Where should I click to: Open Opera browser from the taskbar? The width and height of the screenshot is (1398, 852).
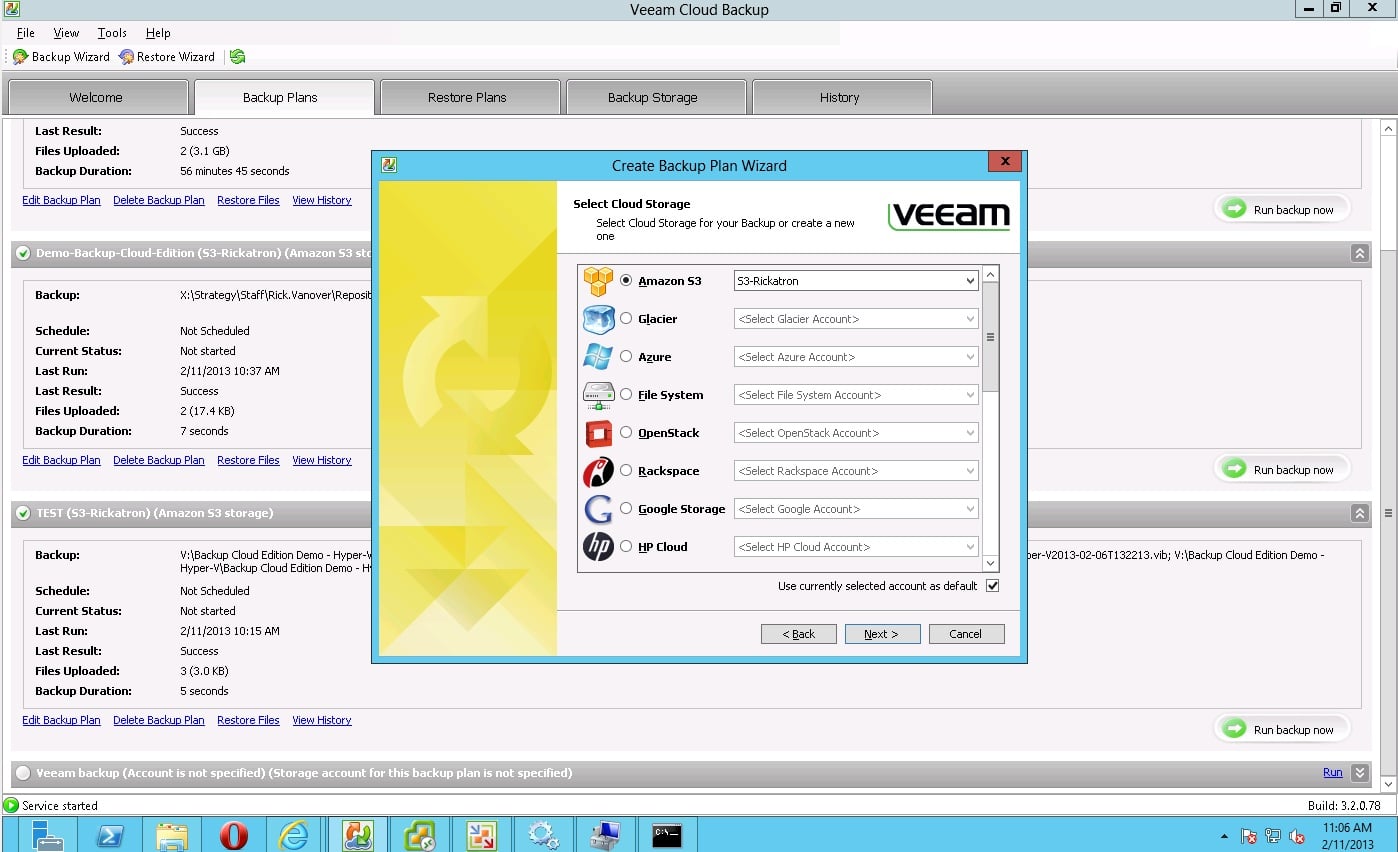click(234, 835)
